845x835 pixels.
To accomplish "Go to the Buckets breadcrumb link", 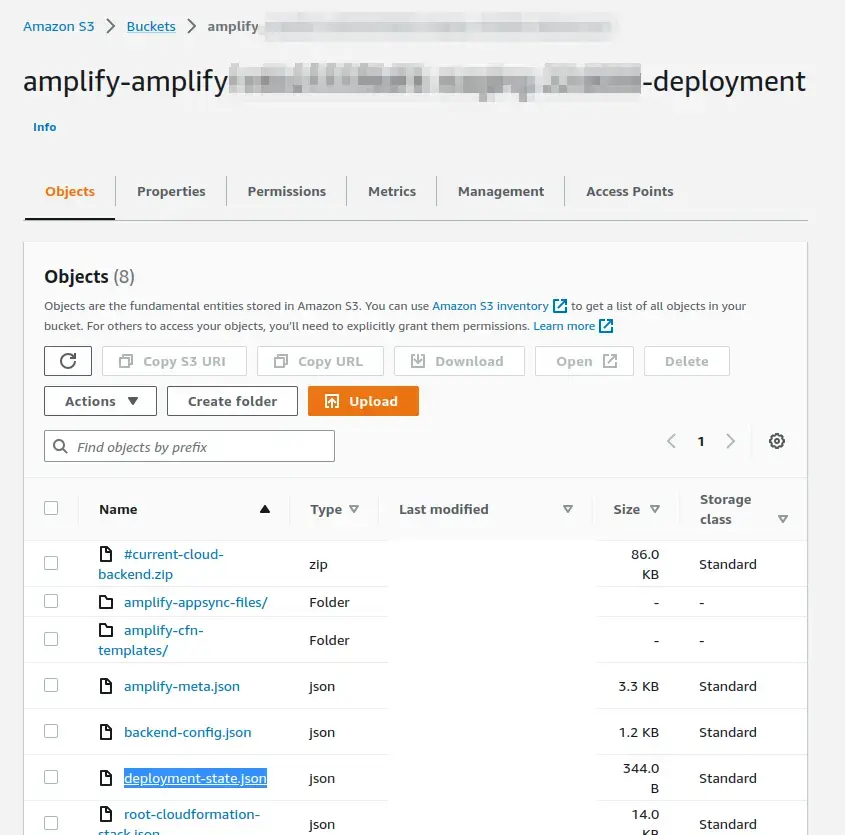I will (151, 26).
